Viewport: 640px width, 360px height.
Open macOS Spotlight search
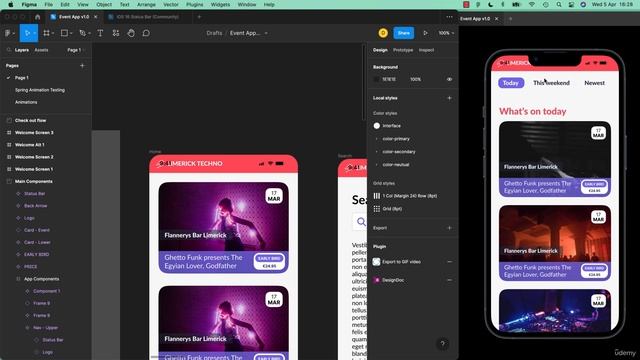tap(559, 4)
